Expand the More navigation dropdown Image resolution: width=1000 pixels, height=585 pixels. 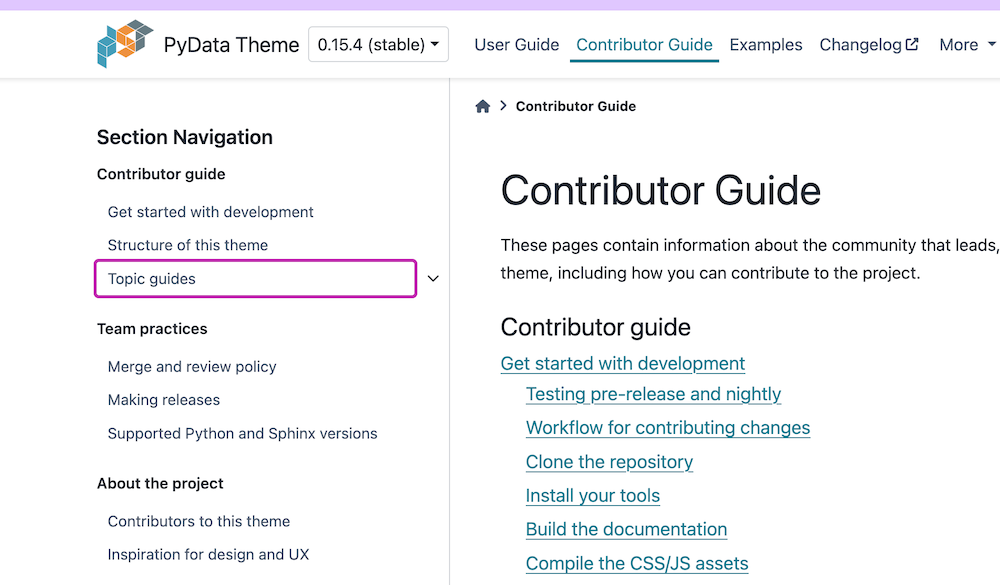pyautogui.click(x=967, y=45)
